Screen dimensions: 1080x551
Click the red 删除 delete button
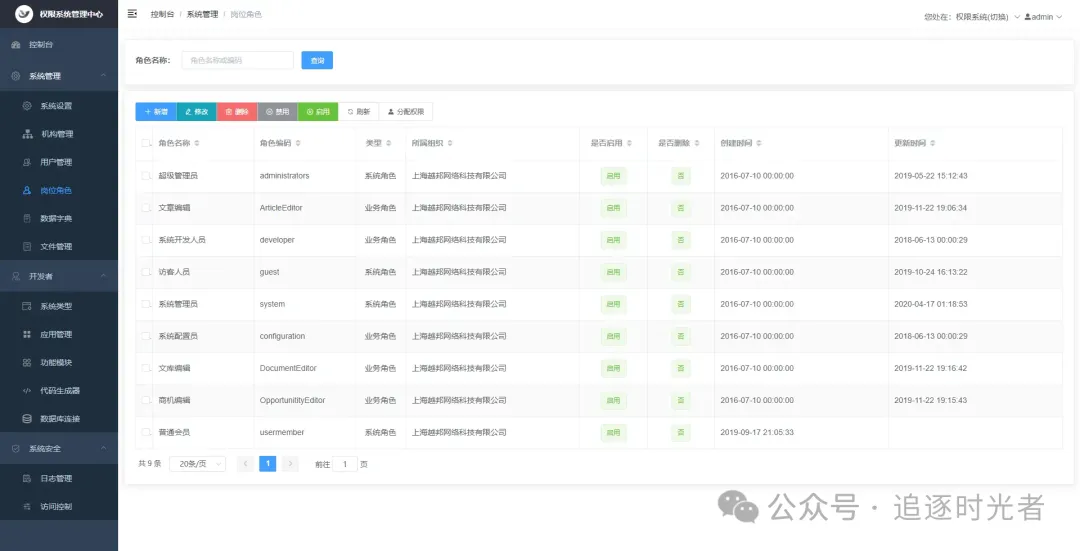(x=237, y=112)
